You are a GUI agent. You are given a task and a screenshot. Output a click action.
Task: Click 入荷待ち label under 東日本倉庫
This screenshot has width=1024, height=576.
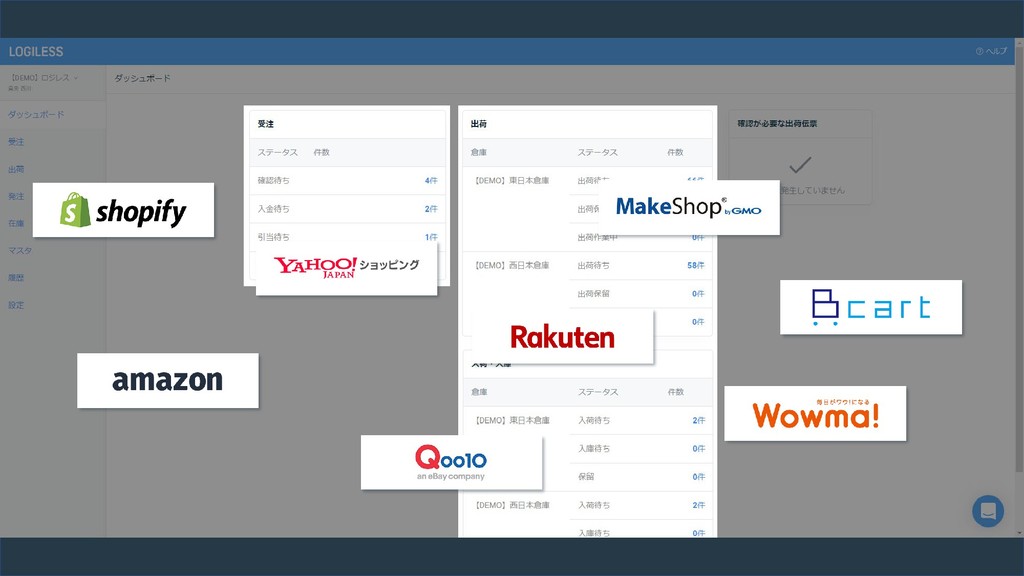point(594,421)
